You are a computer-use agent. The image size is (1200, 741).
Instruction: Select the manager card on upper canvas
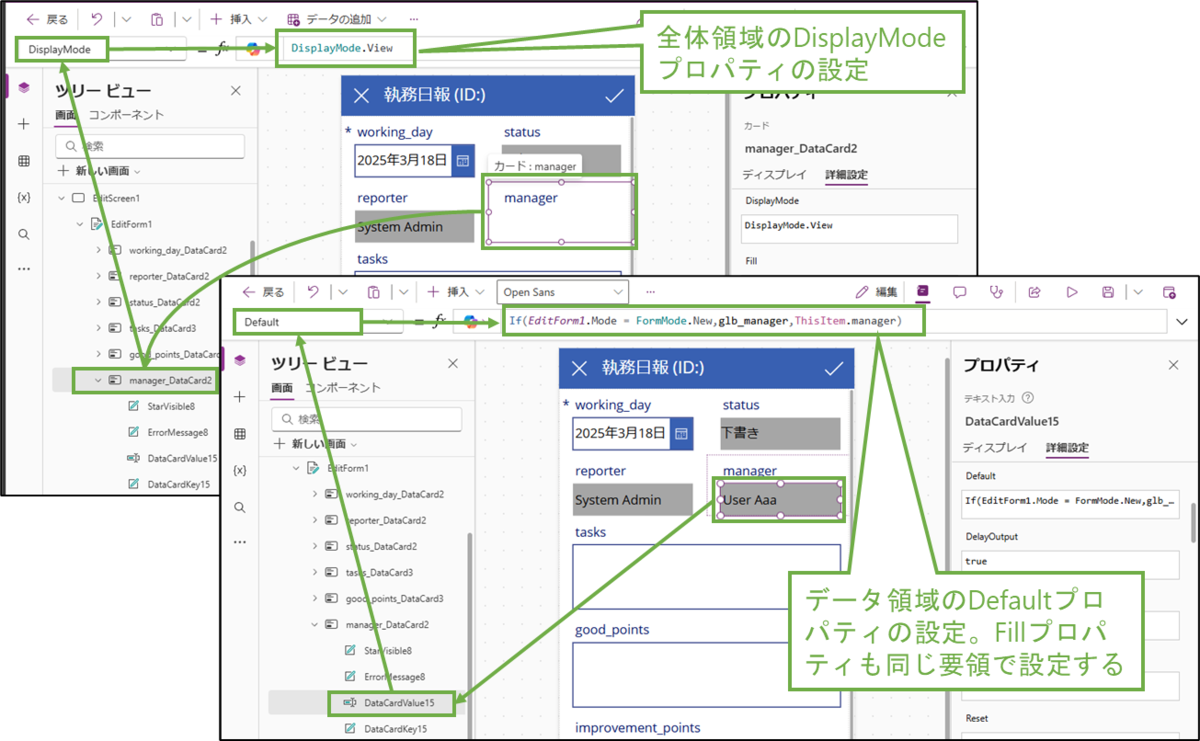(561, 212)
